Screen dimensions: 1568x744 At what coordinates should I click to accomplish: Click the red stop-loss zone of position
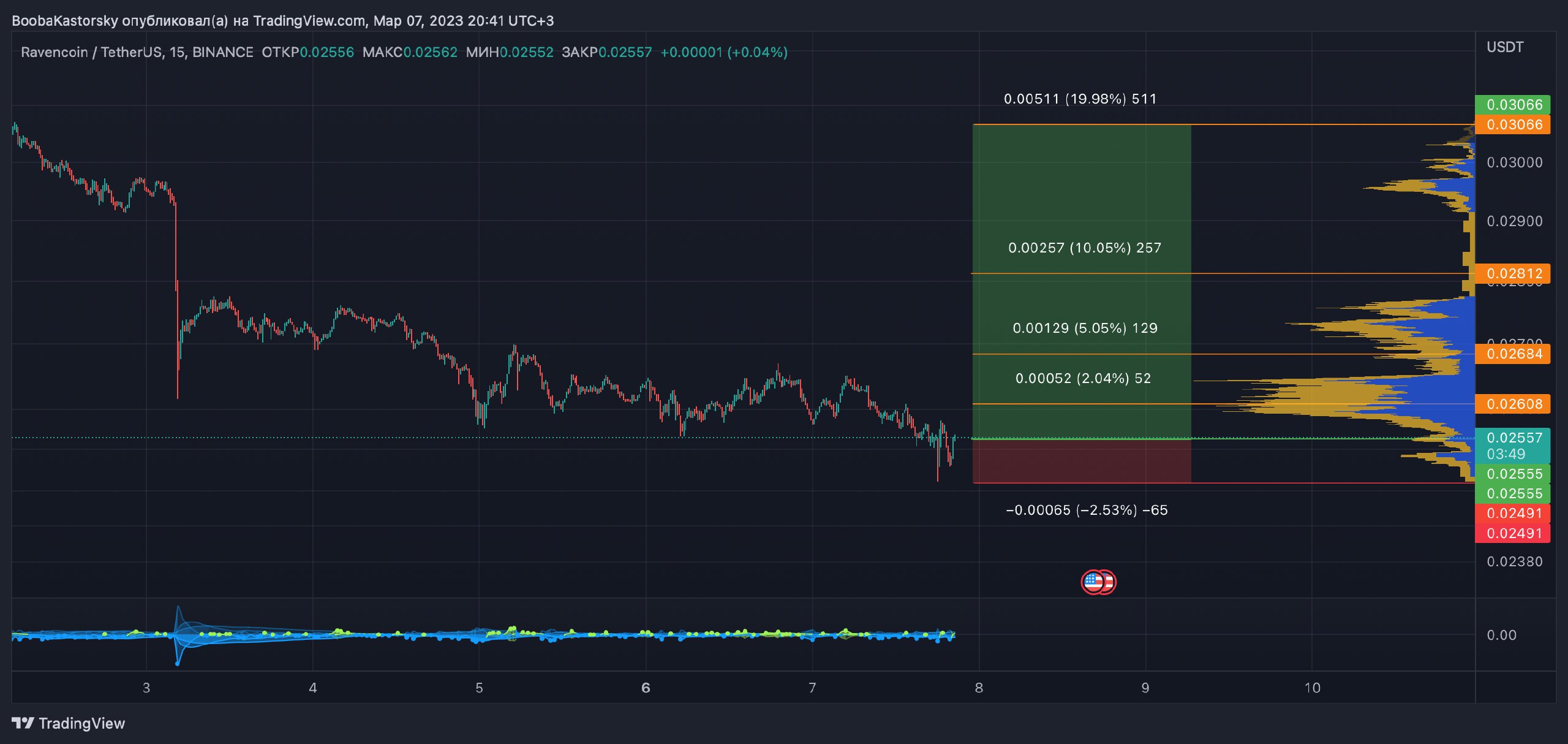1082,461
